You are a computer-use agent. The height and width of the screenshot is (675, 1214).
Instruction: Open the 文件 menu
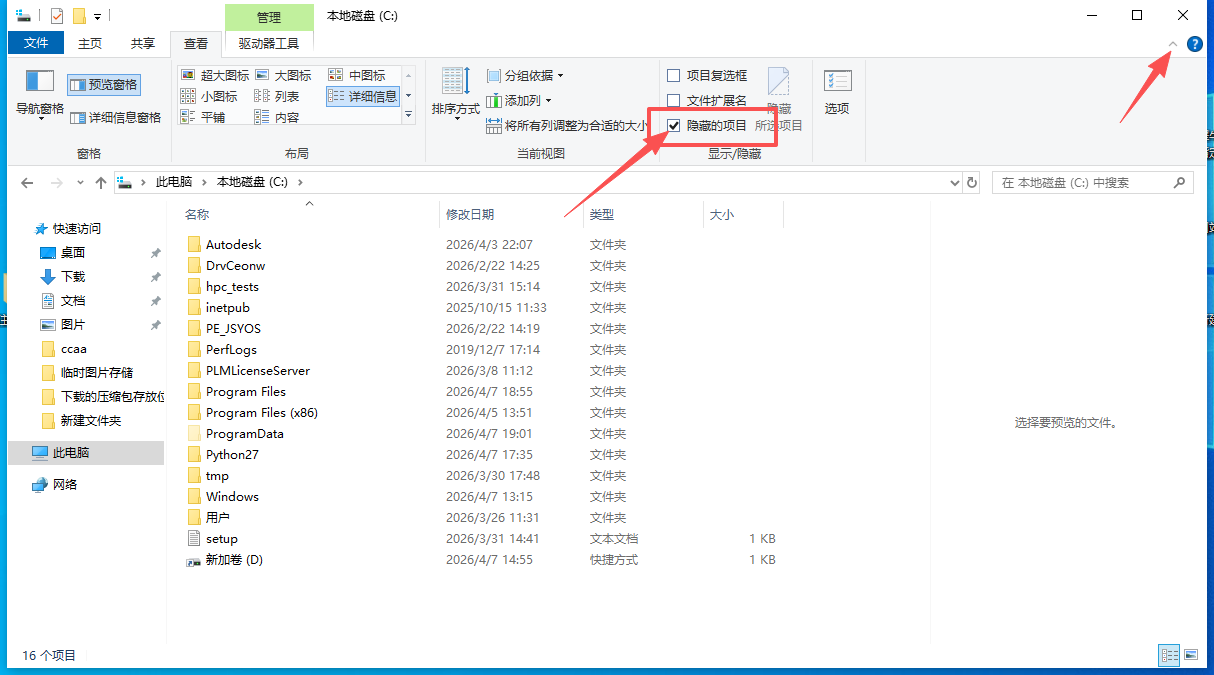click(36, 43)
